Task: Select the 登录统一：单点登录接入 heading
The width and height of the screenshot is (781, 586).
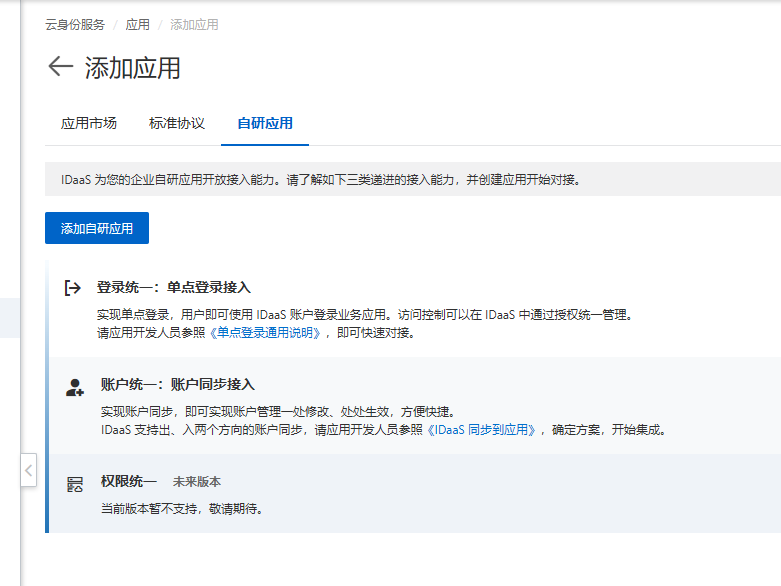Action: click(x=173, y=288)
